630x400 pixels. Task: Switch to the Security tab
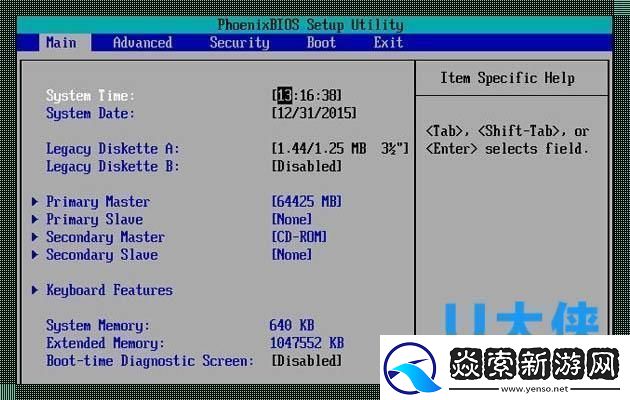239,43
